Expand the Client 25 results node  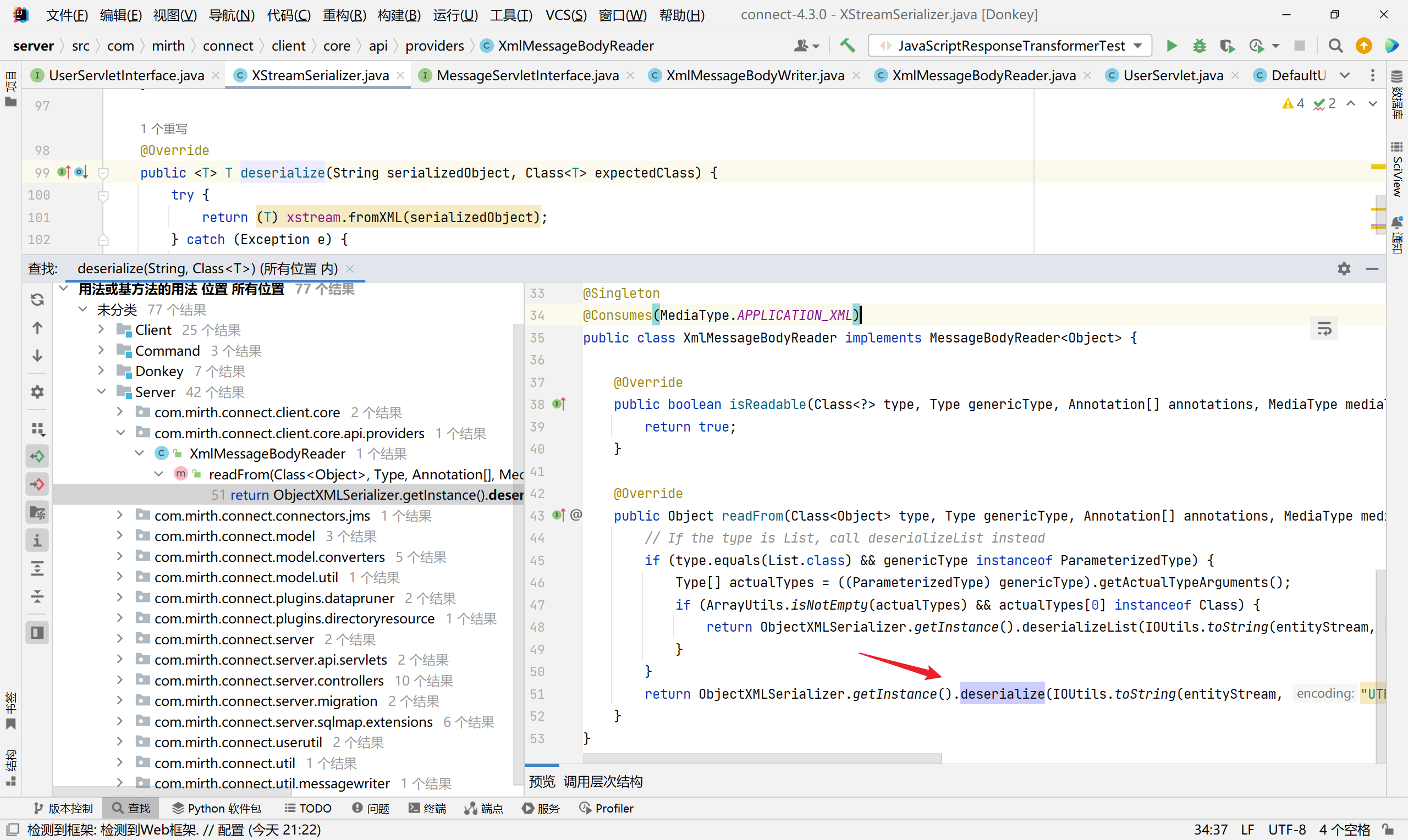click(101, 329)
